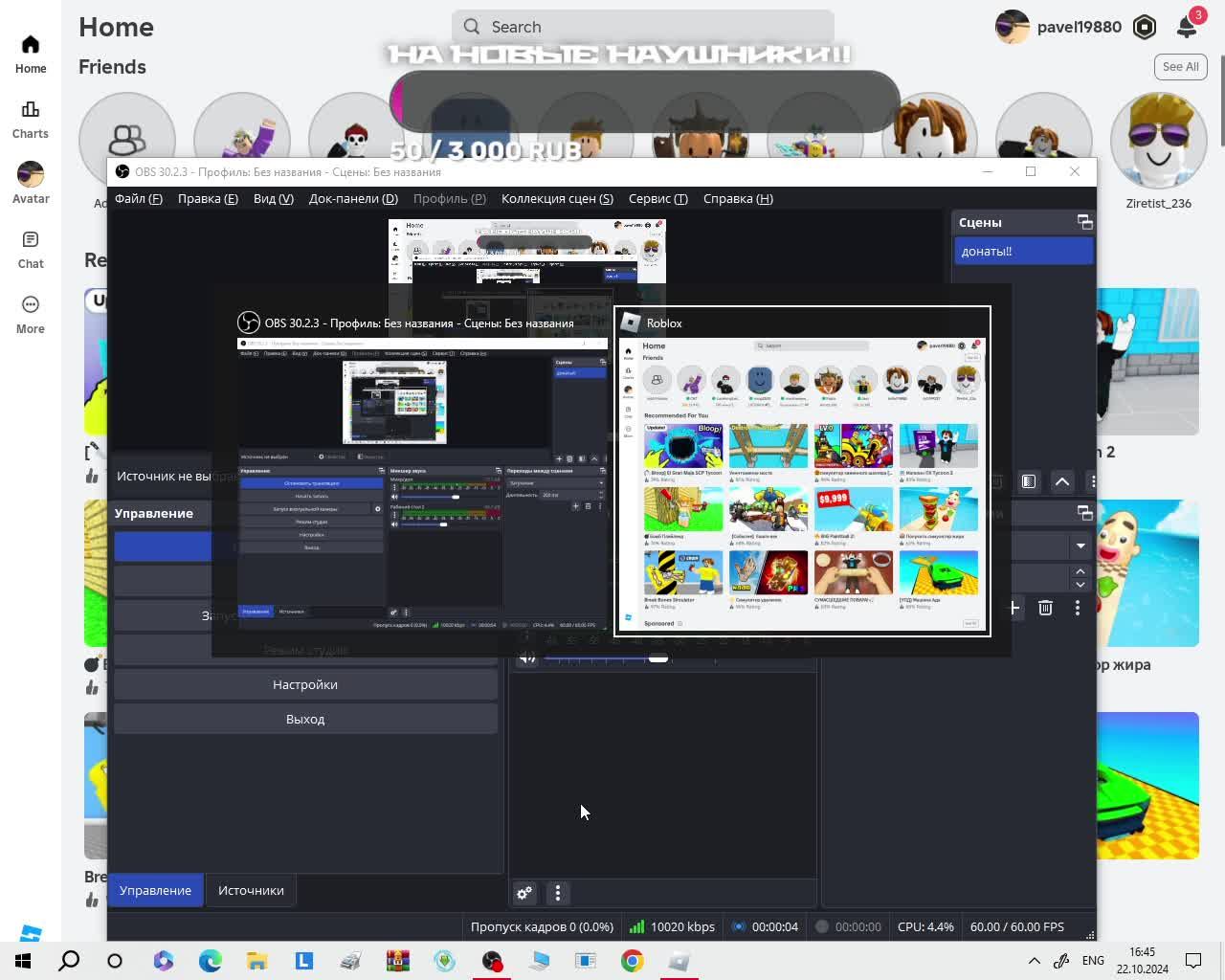Viewport: 1225px width, 980px height.
Task: Open the Вид menu in OBS
Action: tap(274, 199)
